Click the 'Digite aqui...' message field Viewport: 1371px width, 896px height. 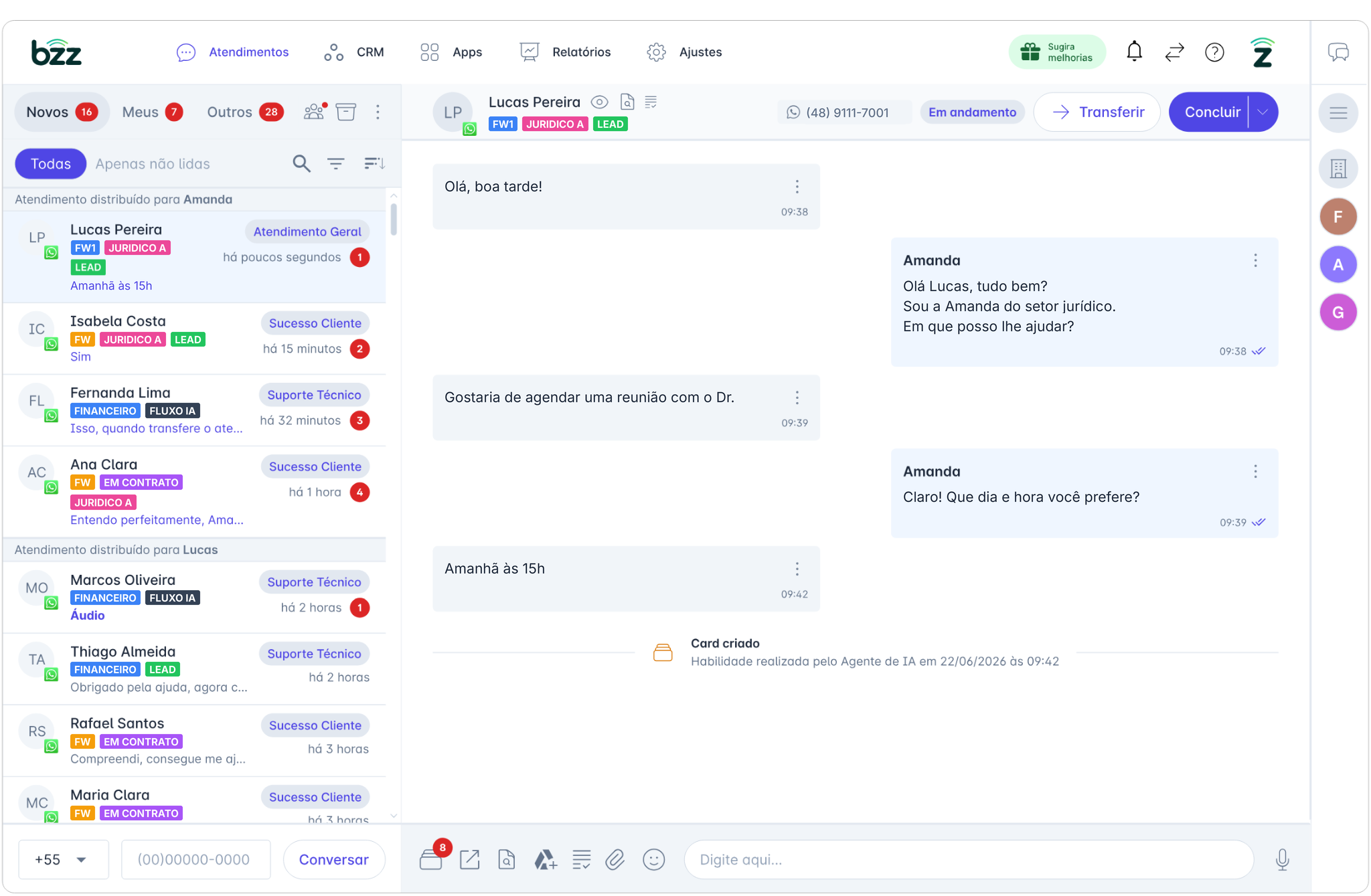(969, 860)
